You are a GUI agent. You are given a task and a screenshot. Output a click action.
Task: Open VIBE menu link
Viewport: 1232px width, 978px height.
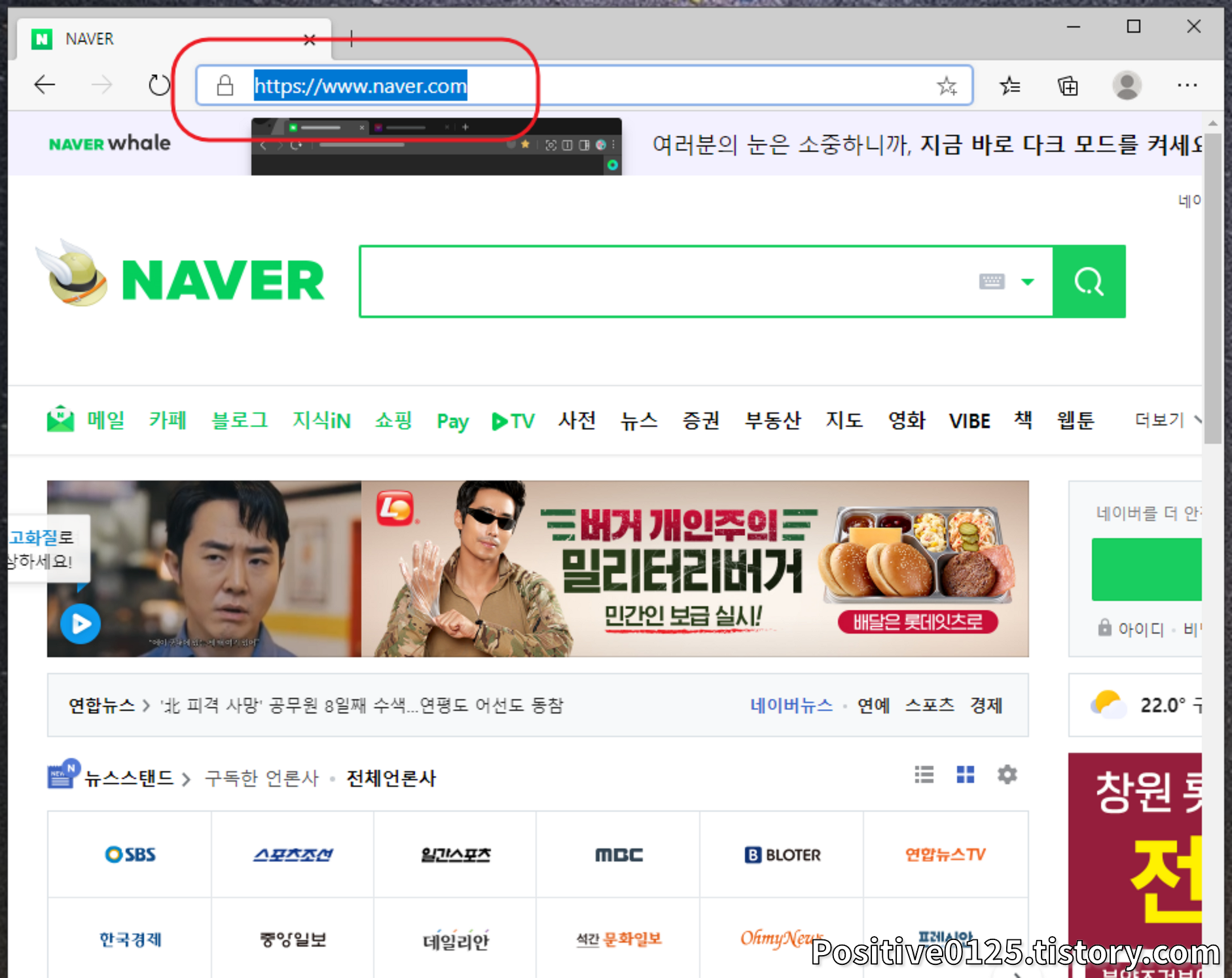[x=969, y=421]
